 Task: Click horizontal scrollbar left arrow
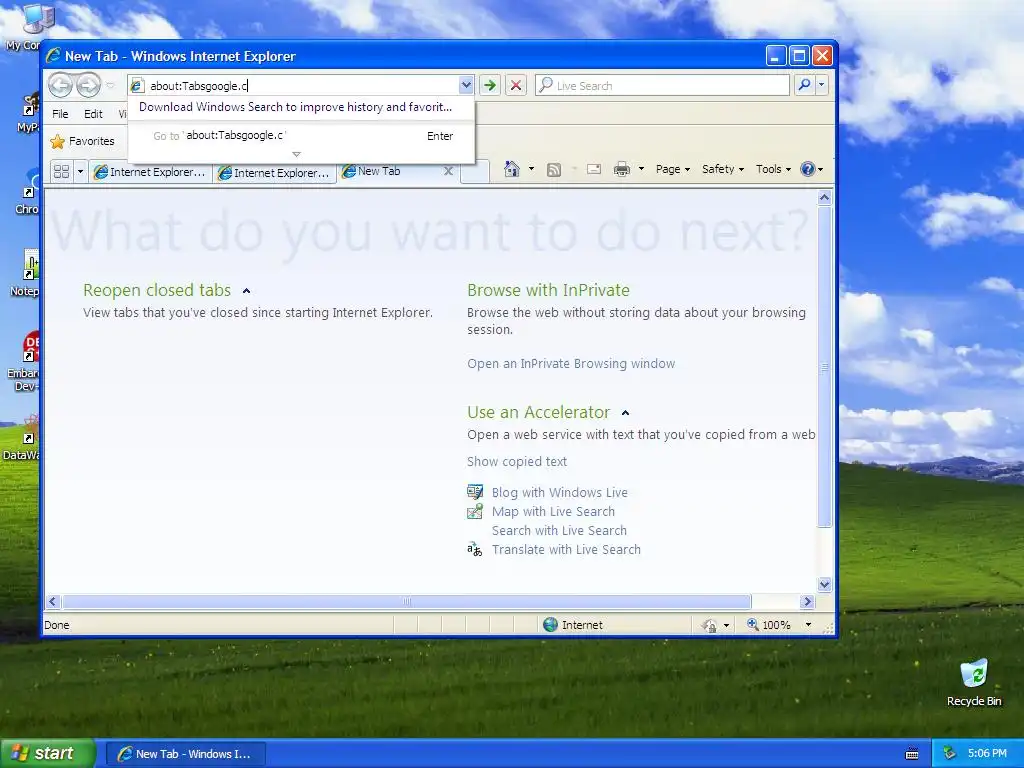click(54, 601)
